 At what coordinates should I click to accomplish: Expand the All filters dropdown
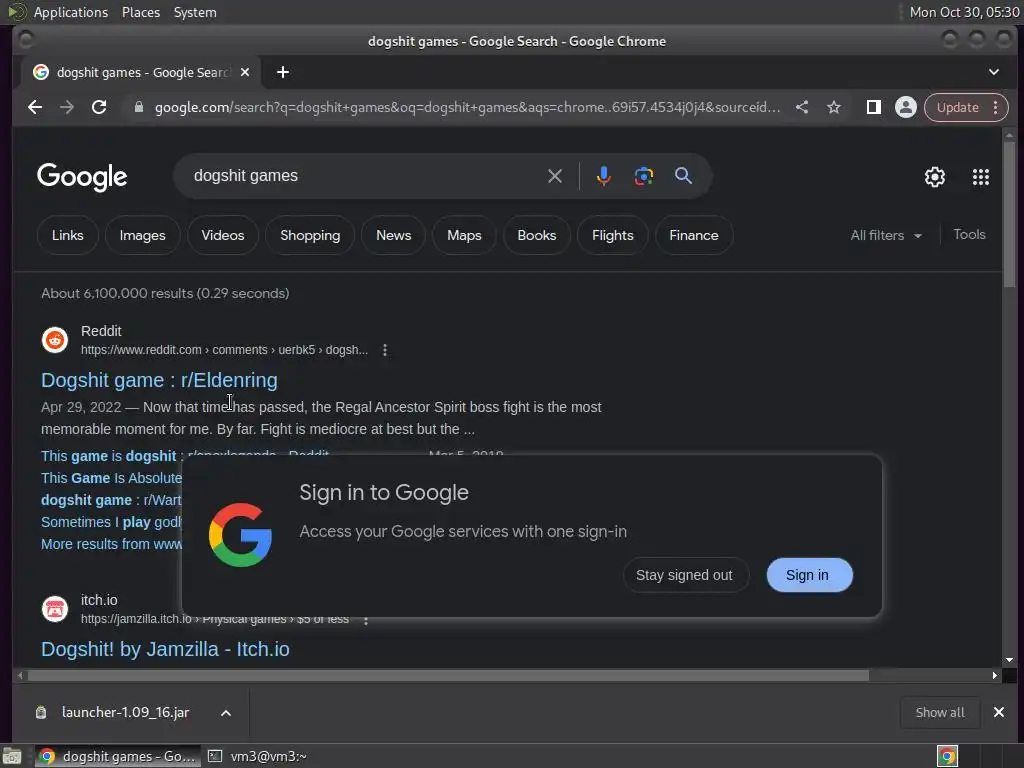(x=886, y=235)
